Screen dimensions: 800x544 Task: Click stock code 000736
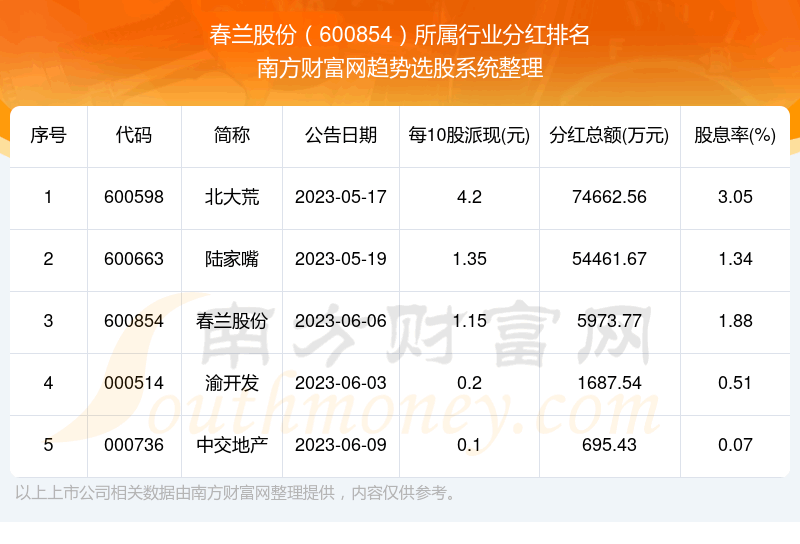point(134,445)
